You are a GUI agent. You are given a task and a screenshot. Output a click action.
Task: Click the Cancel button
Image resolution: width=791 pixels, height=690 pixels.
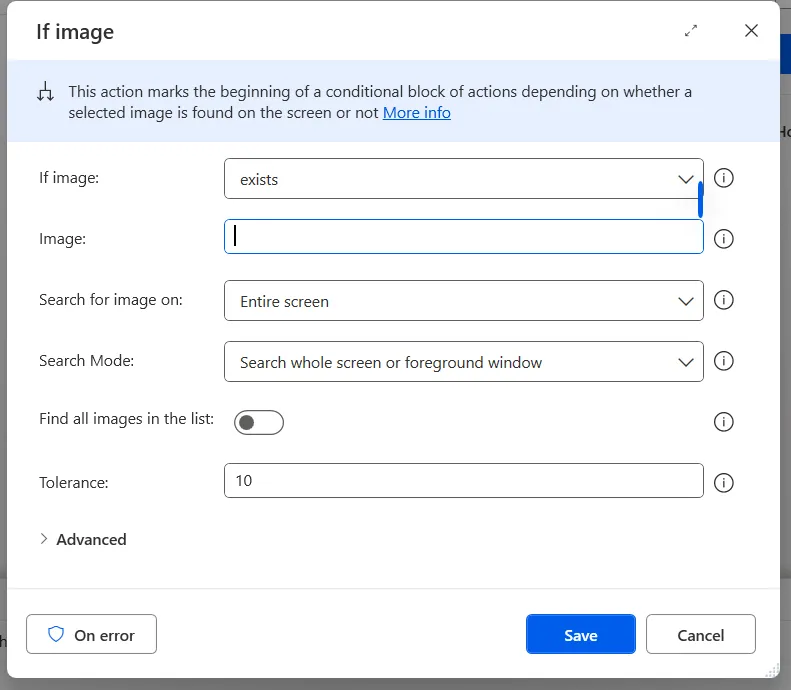coord(700,635)
